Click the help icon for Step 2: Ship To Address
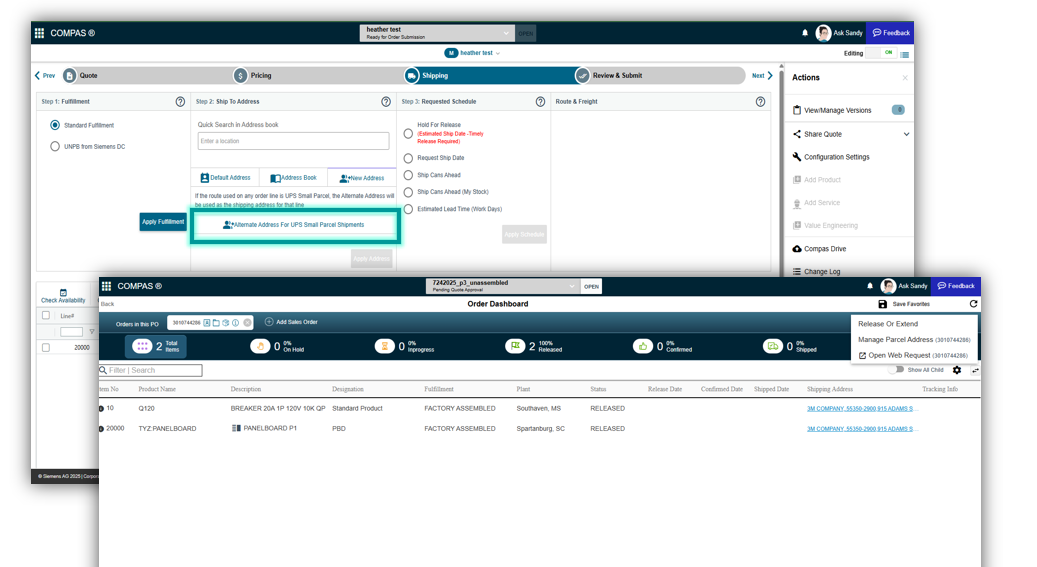 coord(386,101)
